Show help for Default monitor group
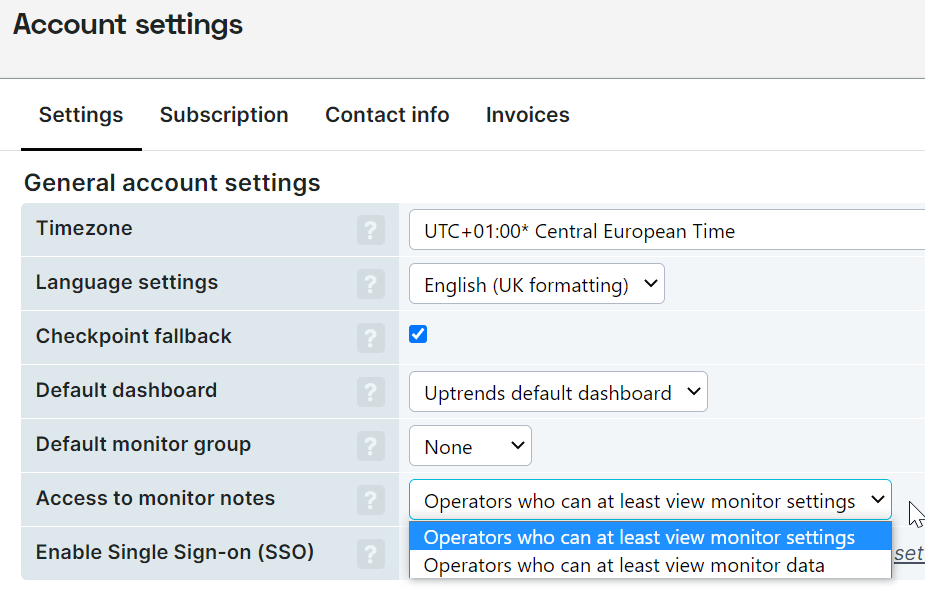 point(371,447)
